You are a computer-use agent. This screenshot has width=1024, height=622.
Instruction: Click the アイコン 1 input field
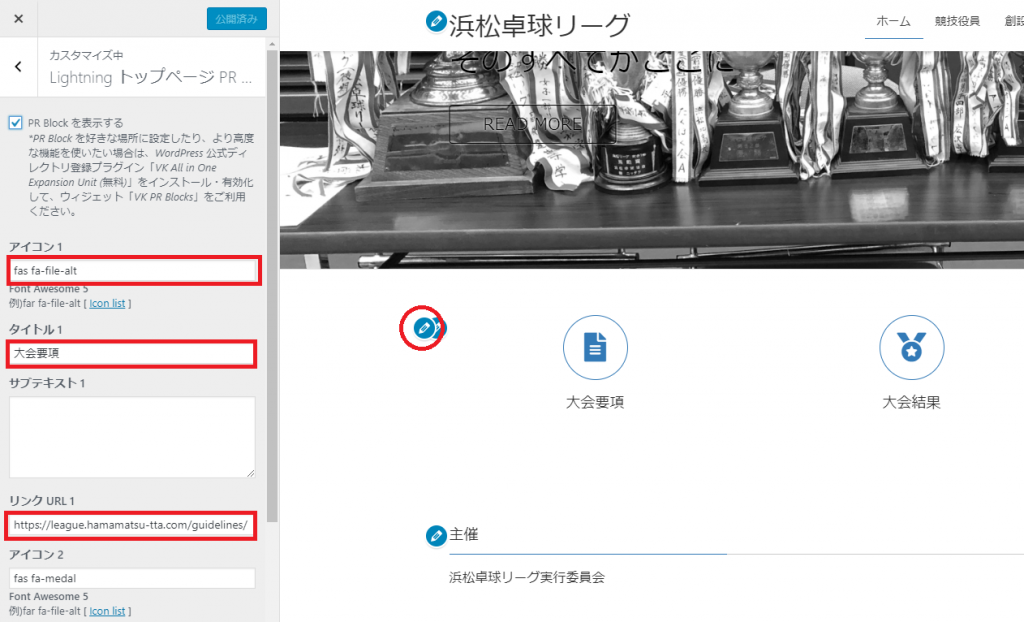point(132,270)
